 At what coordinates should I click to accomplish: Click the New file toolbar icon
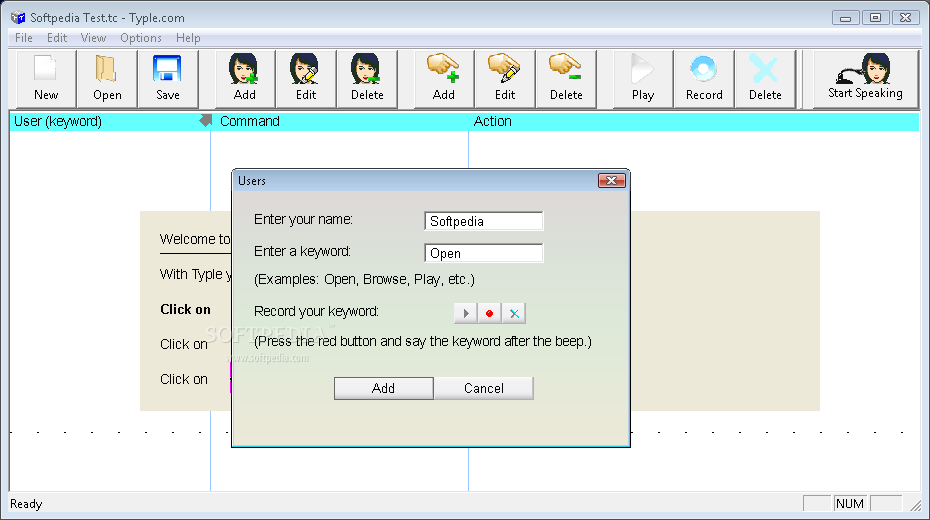click(x=46, y=78)
